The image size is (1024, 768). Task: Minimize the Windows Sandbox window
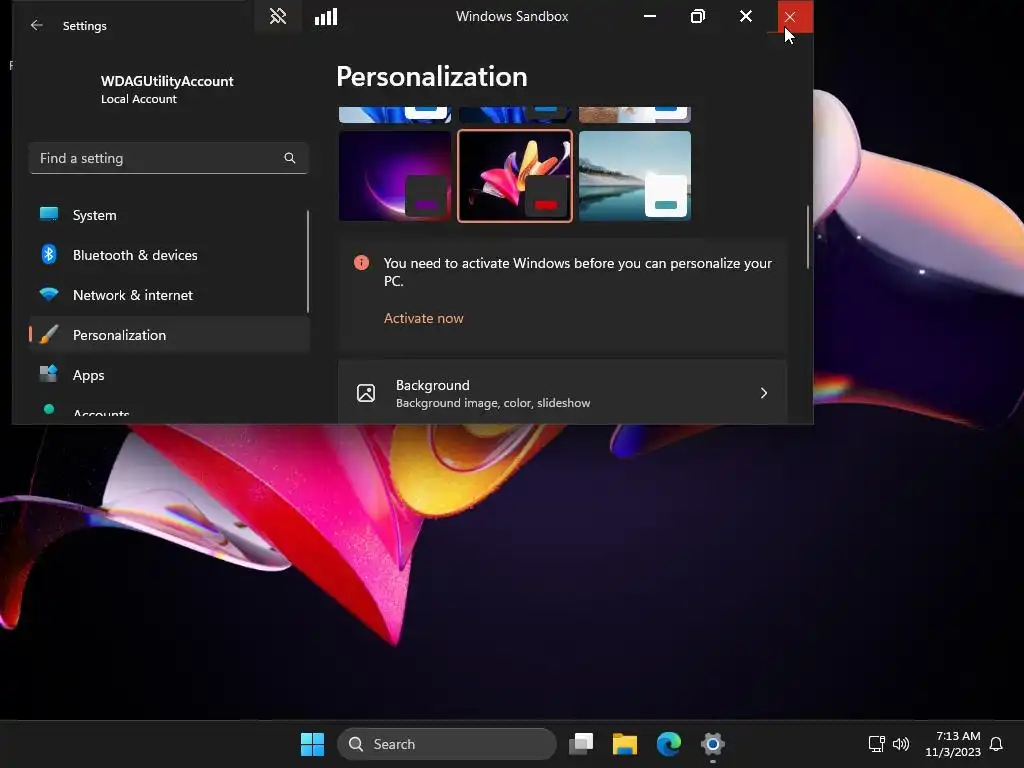(650, 16)
